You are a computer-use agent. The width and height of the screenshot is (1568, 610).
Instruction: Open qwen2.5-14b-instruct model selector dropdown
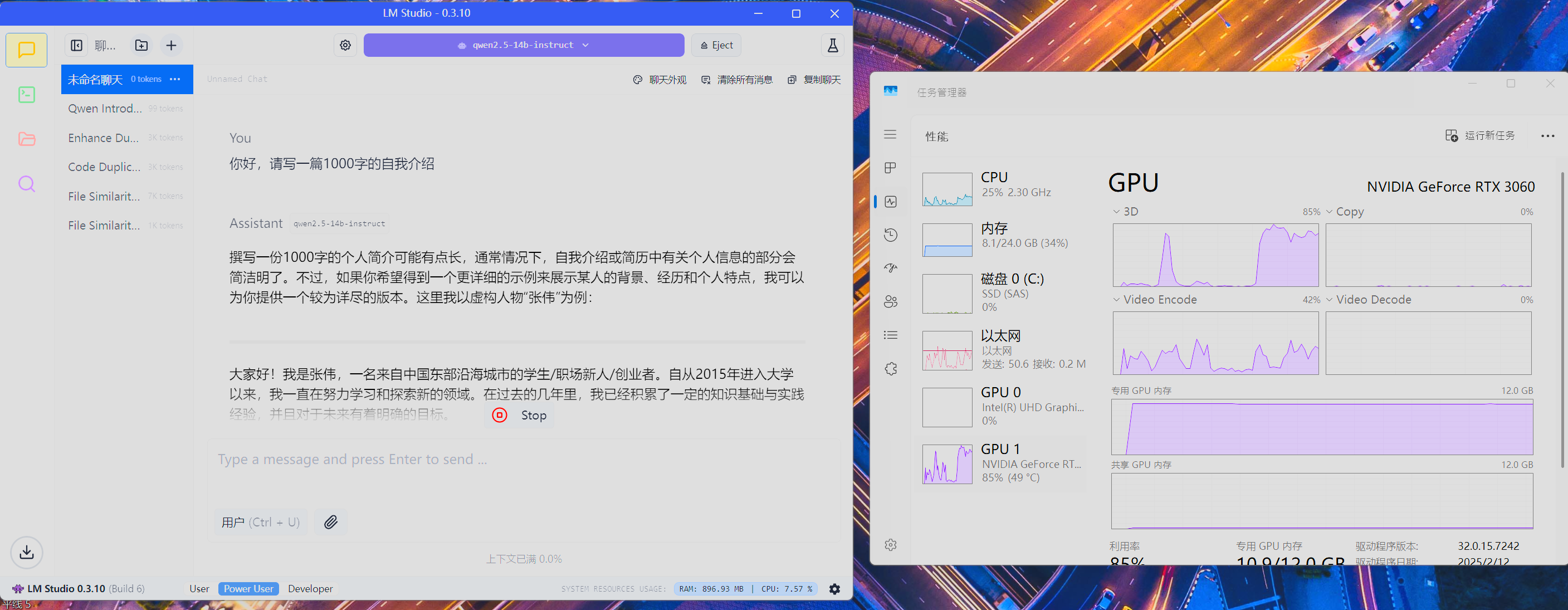click(524, 45)
